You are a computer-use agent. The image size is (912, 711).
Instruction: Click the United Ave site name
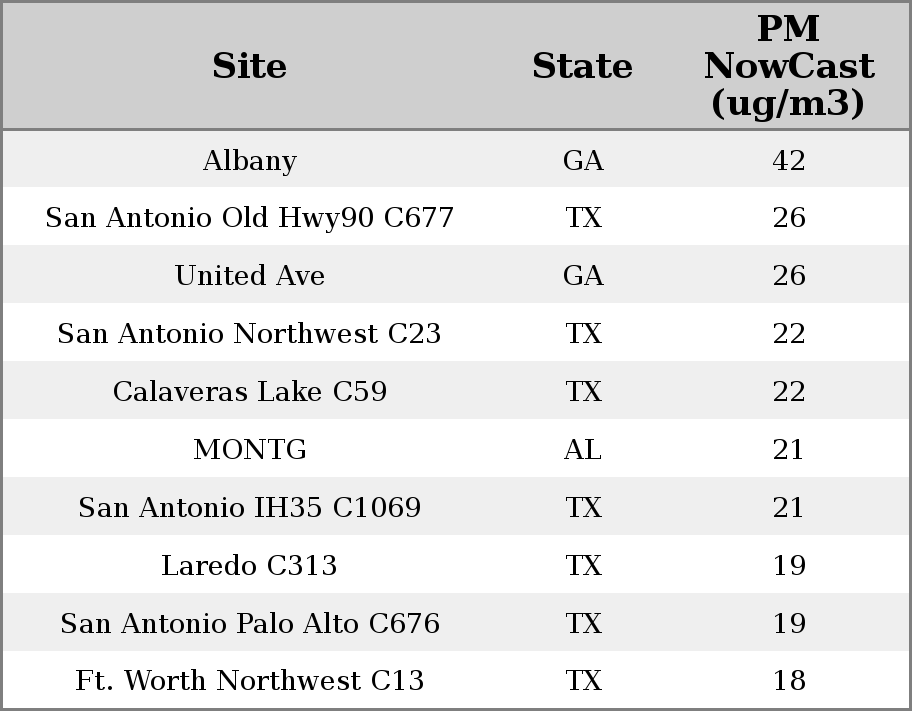click(250, 276)
